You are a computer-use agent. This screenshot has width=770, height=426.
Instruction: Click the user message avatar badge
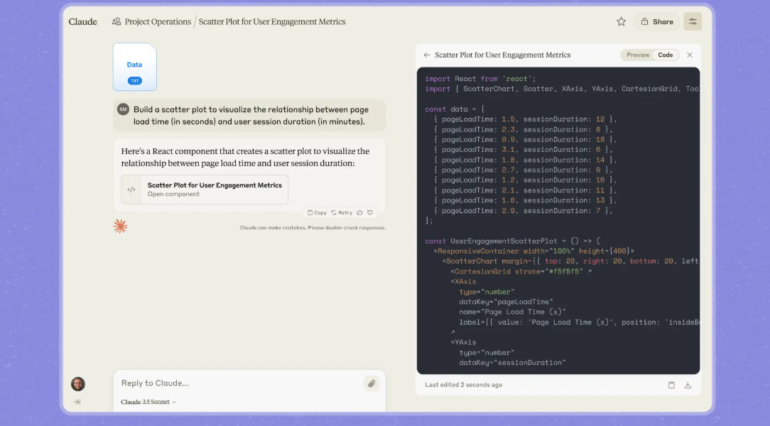click(x=123, y=109)
